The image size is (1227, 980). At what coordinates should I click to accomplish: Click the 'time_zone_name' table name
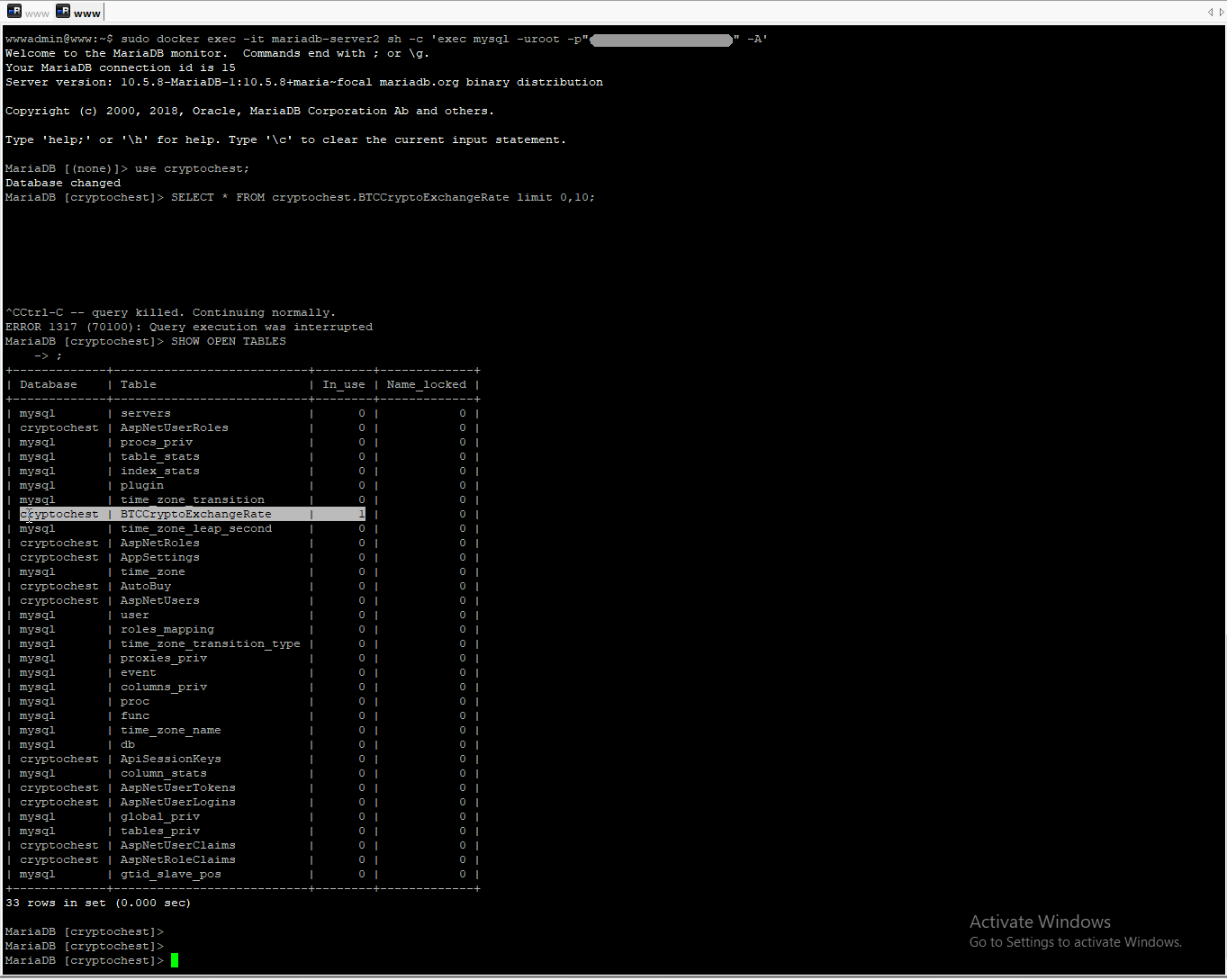click(171, 730)
